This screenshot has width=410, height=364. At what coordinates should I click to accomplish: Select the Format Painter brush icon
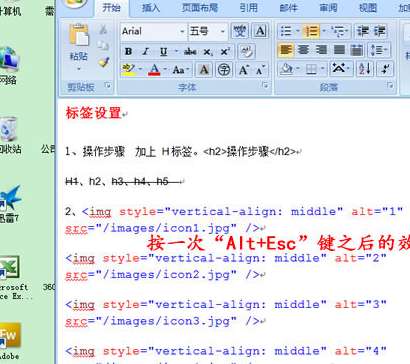[104, 62]
